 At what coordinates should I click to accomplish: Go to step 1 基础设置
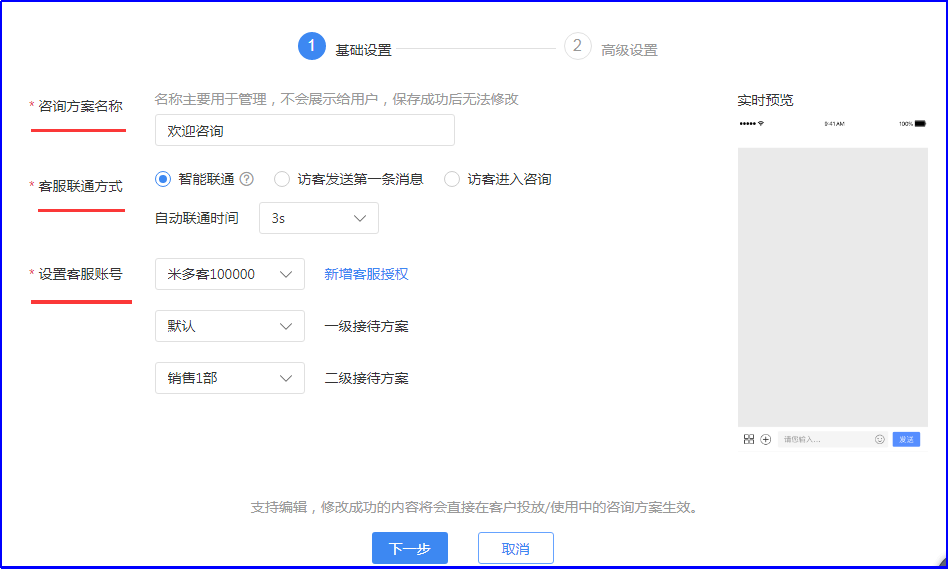[x=312, y=47]
